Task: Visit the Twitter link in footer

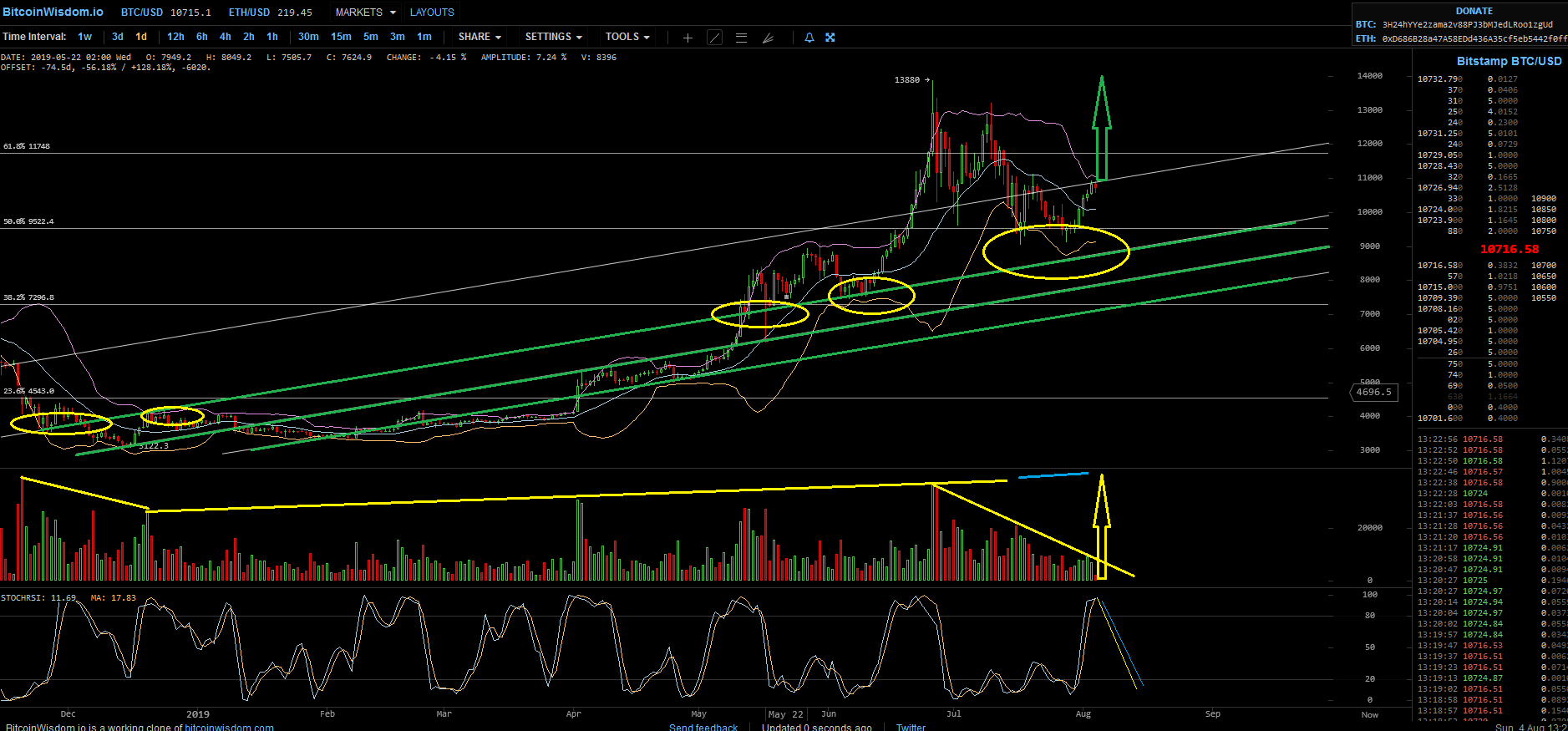Action: coord(911,727)
